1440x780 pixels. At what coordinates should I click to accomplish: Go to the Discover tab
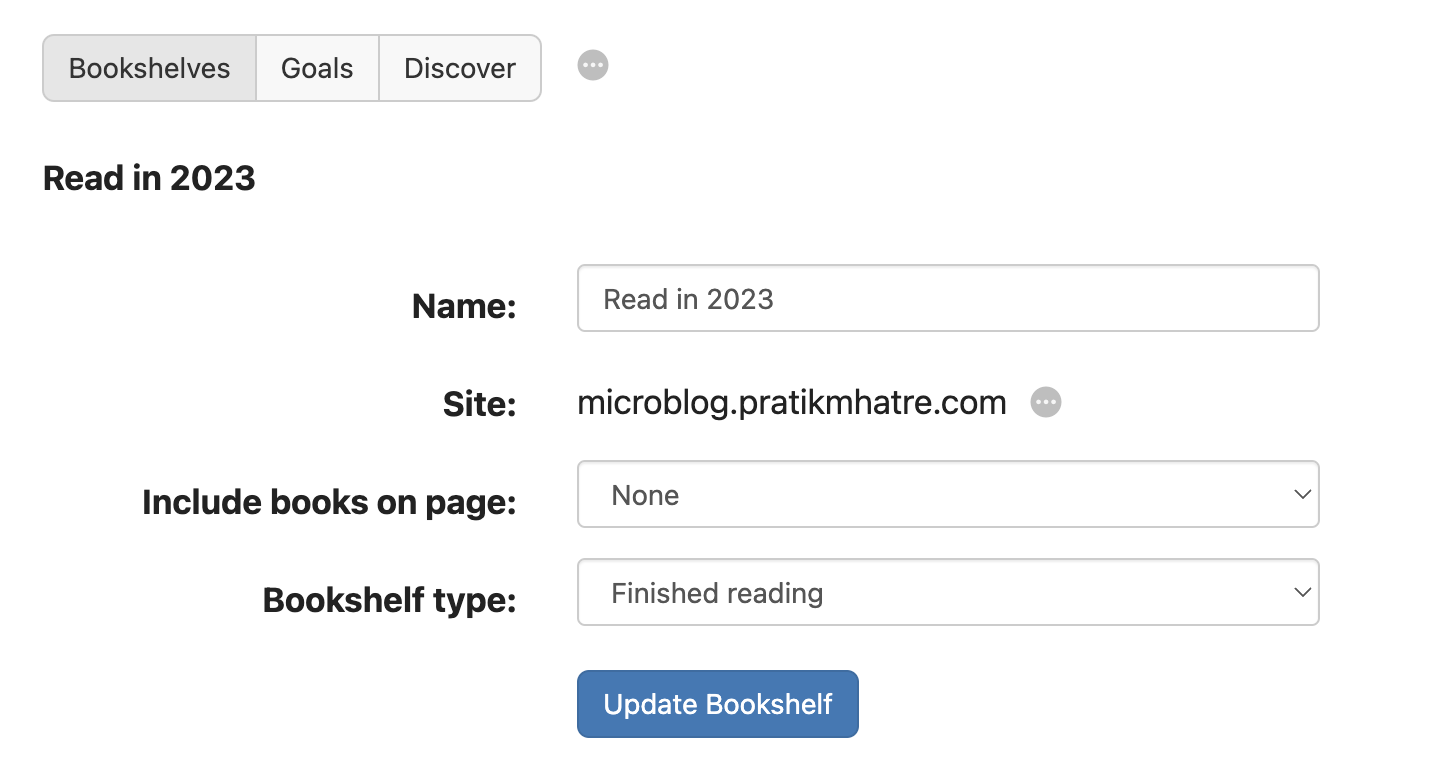pyautogui.click(x=460, y=68)
